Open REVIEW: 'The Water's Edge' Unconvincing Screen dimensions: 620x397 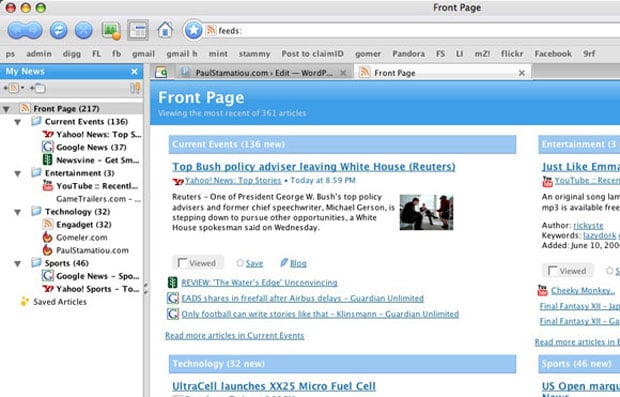point(259,282)
